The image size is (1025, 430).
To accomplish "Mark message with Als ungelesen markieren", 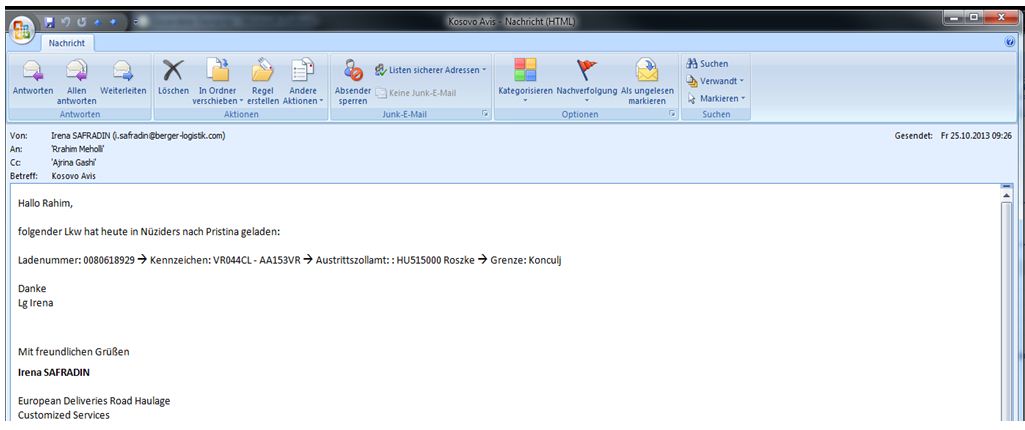I will pyautogui.click(x=647, y=82).
